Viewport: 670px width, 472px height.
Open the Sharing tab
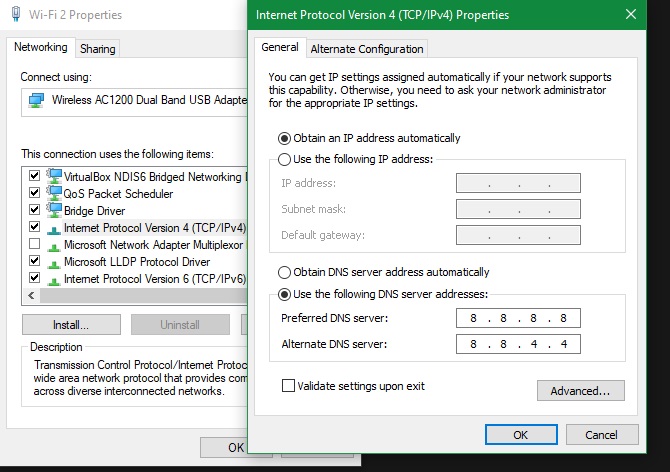coord(97,48)
